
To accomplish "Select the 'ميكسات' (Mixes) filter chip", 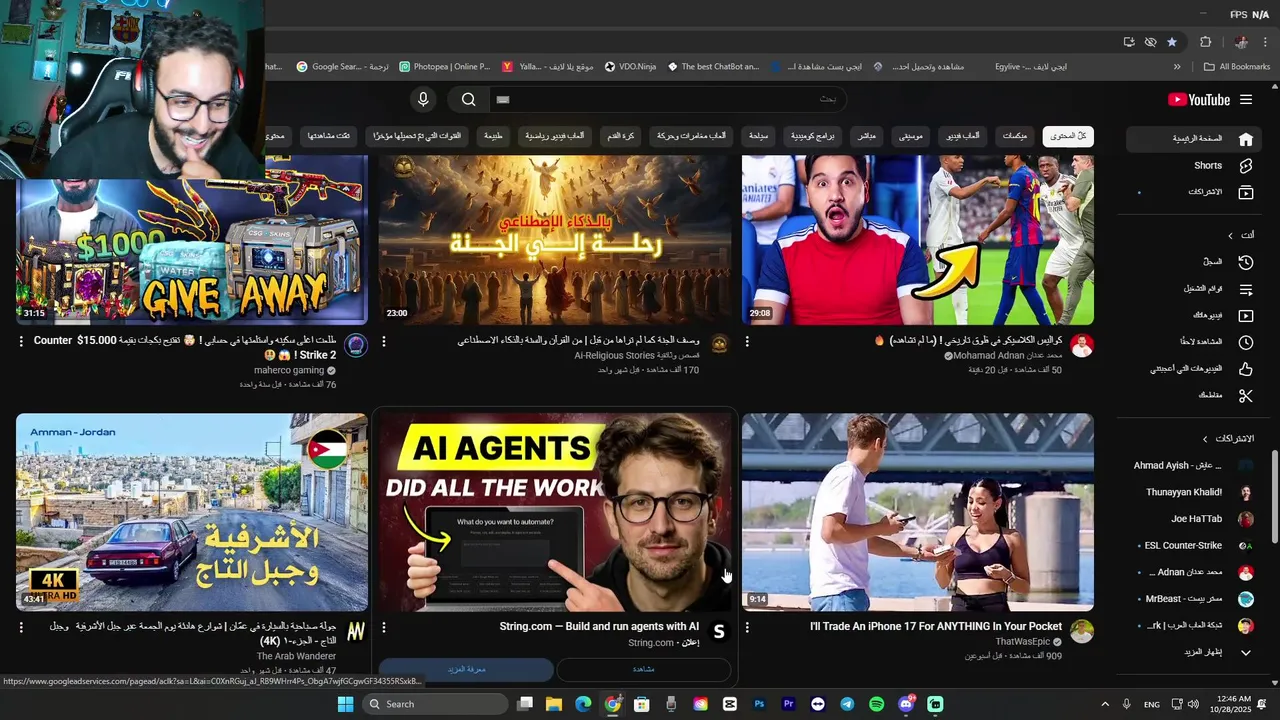I will 1014,136.
